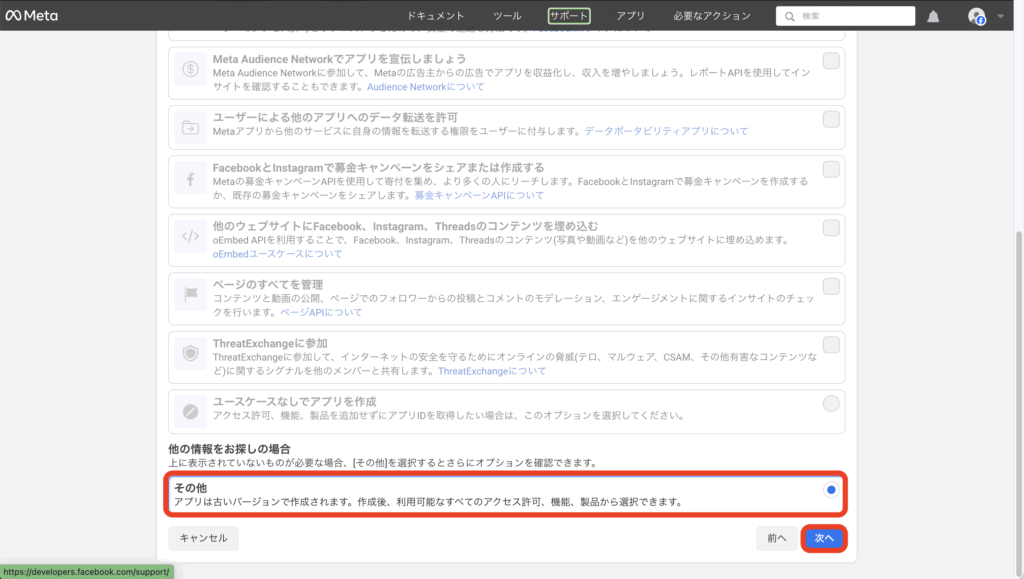Open the サポート menu
Viewport: 1024px width, 579px height.
coord(569,16)
